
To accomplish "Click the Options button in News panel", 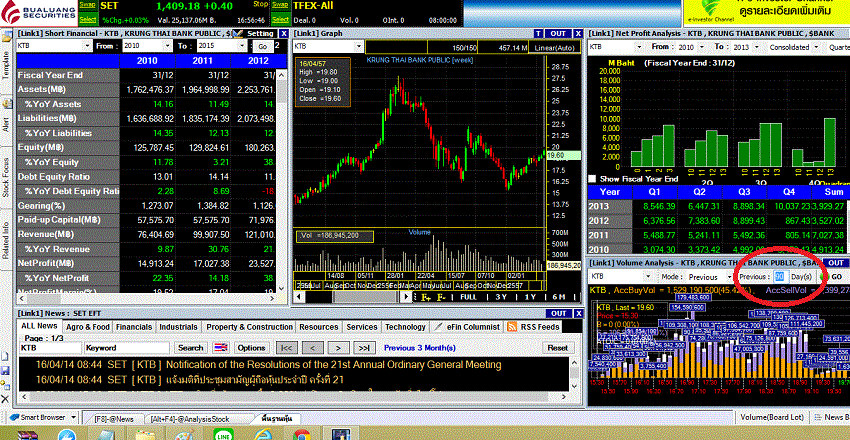I will pos(252,348).
